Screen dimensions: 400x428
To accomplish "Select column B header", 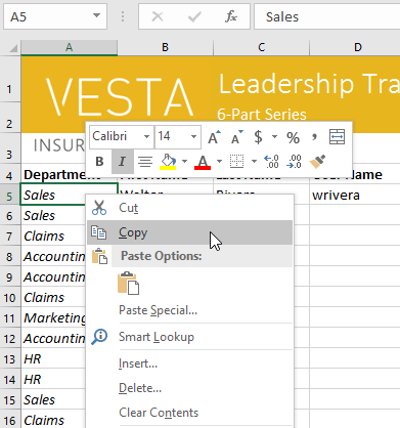I will point(165,47).
